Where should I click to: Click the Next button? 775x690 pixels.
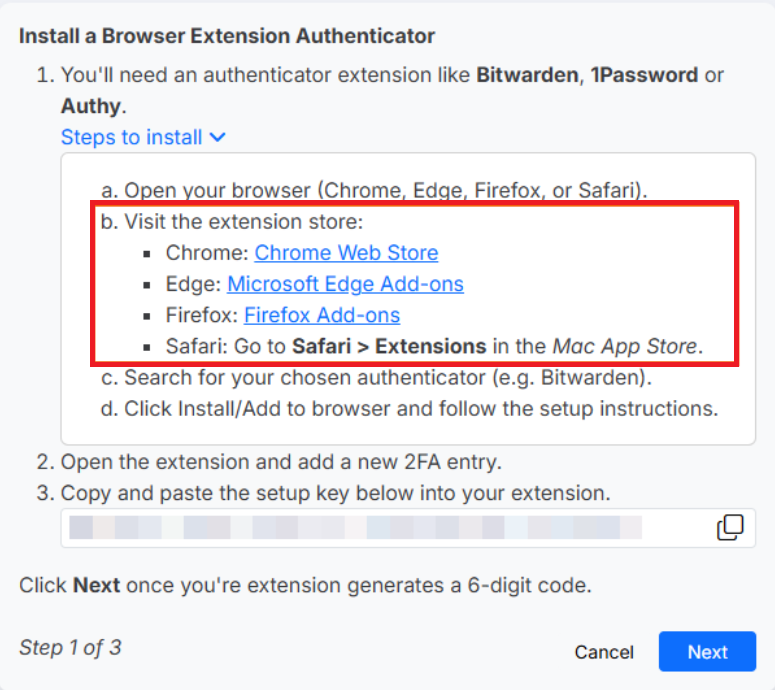pyautogui.click(x=707, y=651)
